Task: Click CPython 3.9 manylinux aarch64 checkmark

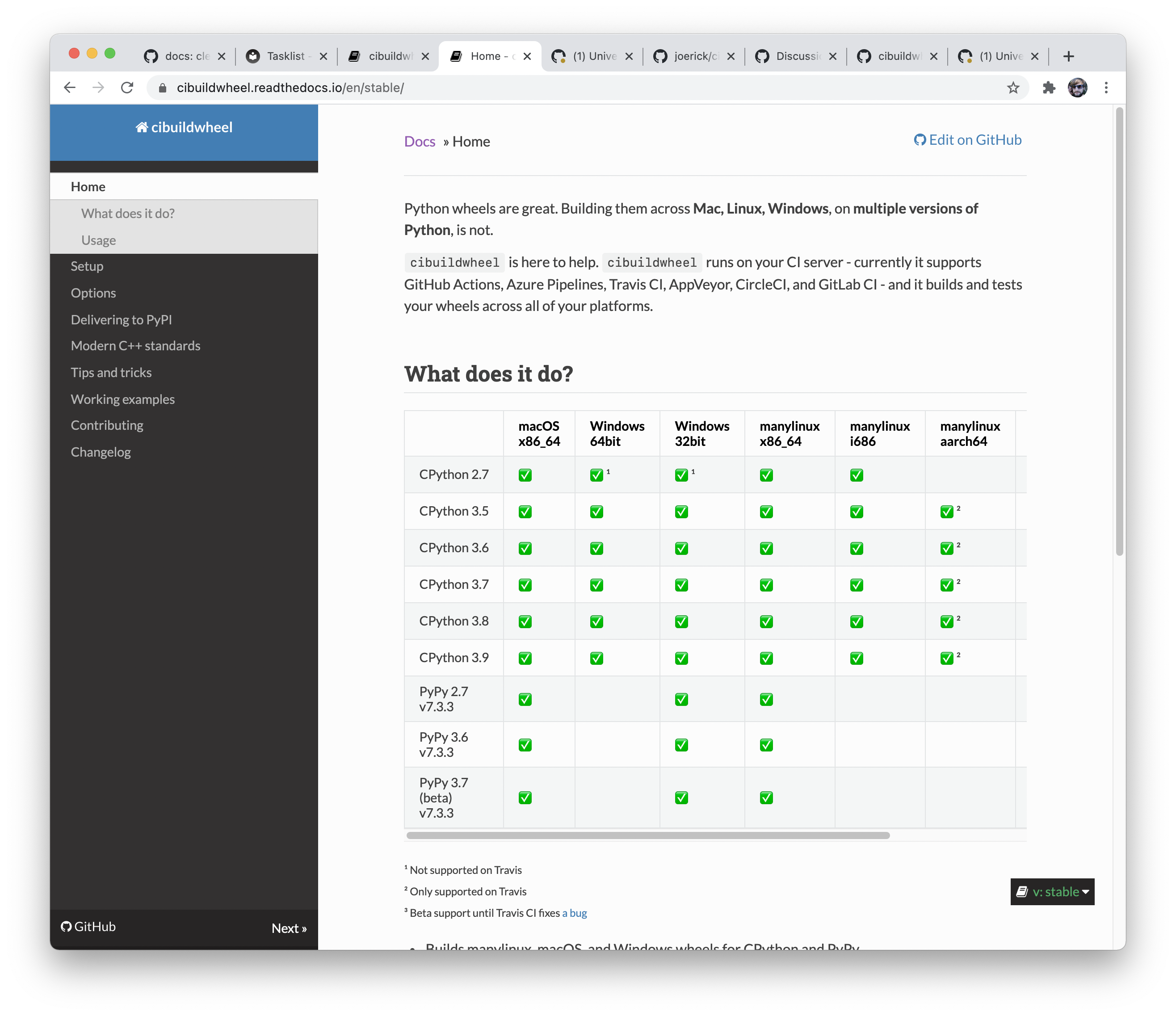Action: pos(946,659)
